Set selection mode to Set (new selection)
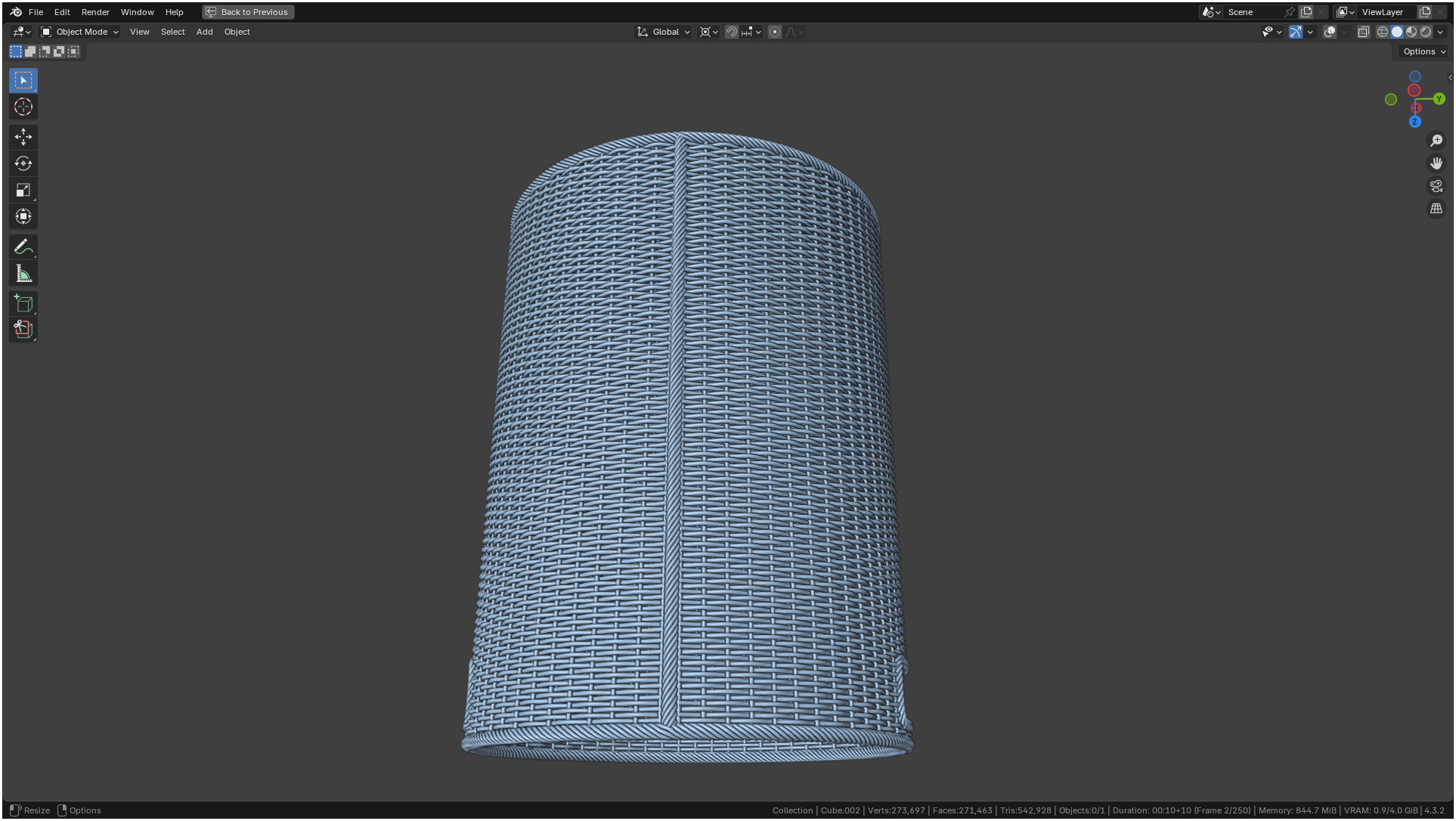 click(16, 51)
